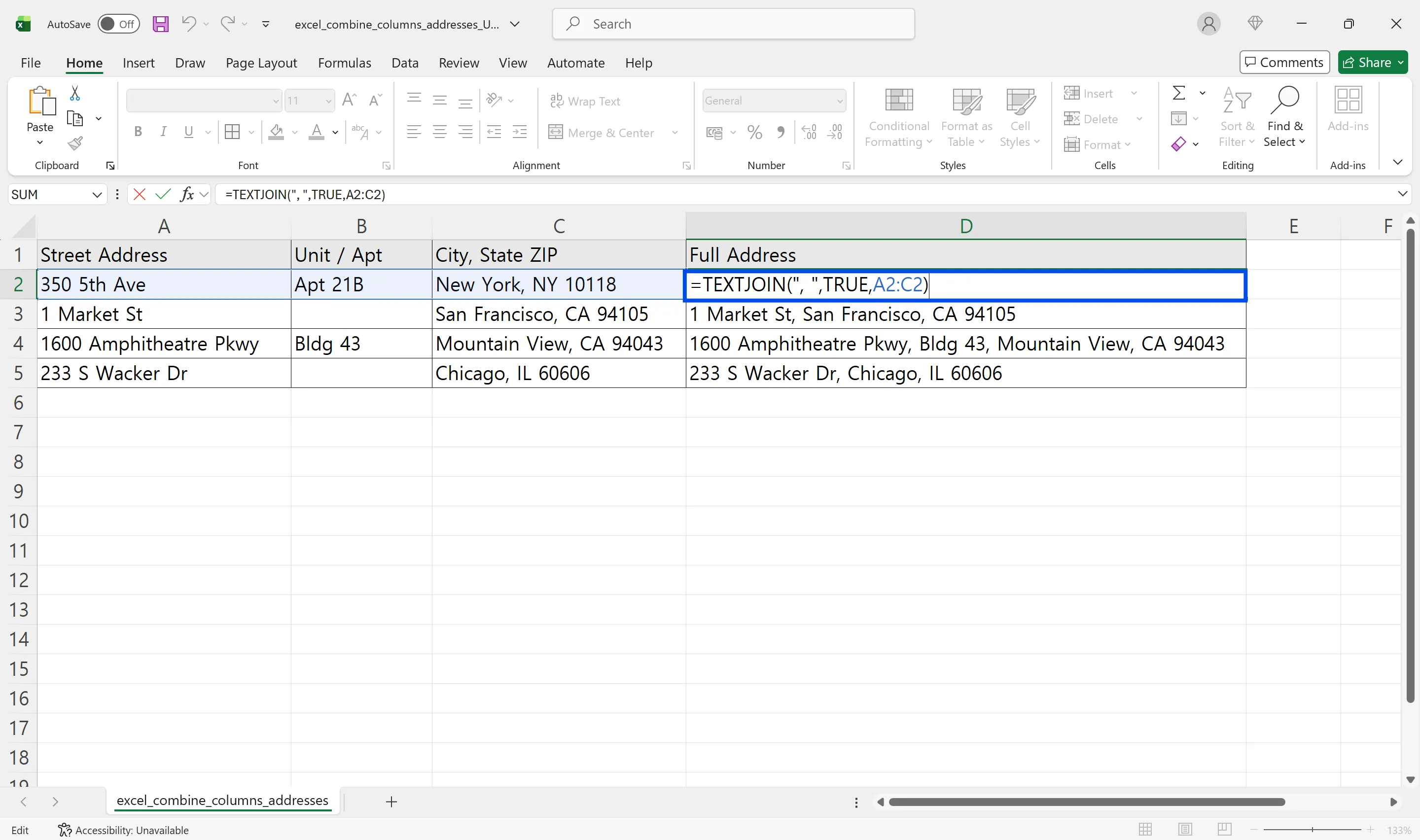Image resolution: width=1420 pixels, height=840 pixels.
Task: Activate the Format Painter
Action: [x=75, y=143]
